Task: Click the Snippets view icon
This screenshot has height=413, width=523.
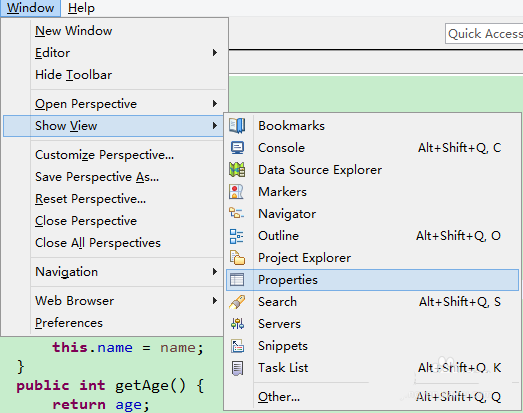Action: pyautogui.click(x=237, y=346)
